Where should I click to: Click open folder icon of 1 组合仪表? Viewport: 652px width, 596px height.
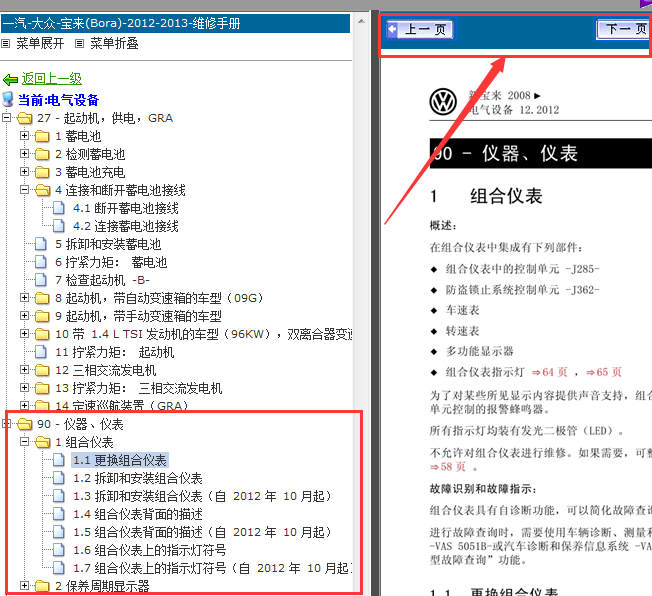click(x=42, y=442)
